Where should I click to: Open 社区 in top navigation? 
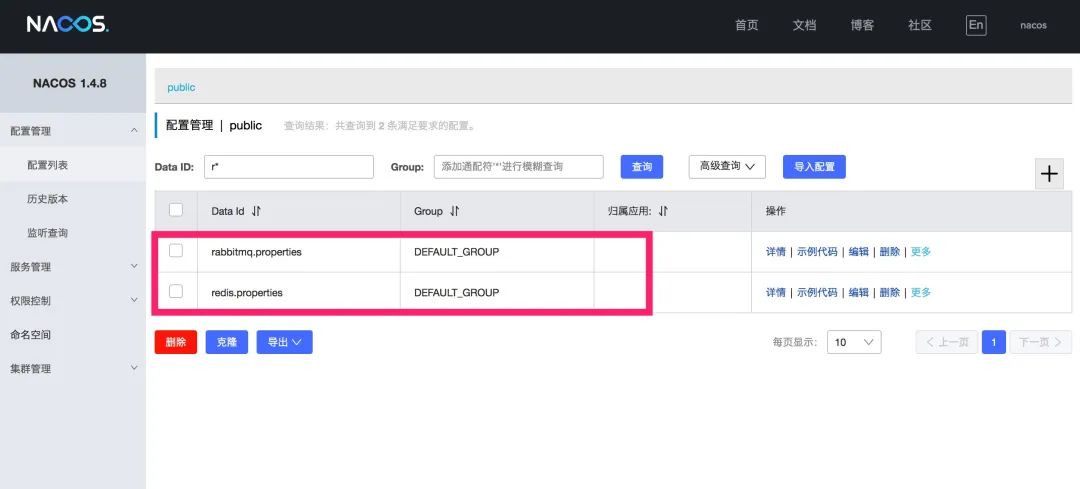[920, 25]
